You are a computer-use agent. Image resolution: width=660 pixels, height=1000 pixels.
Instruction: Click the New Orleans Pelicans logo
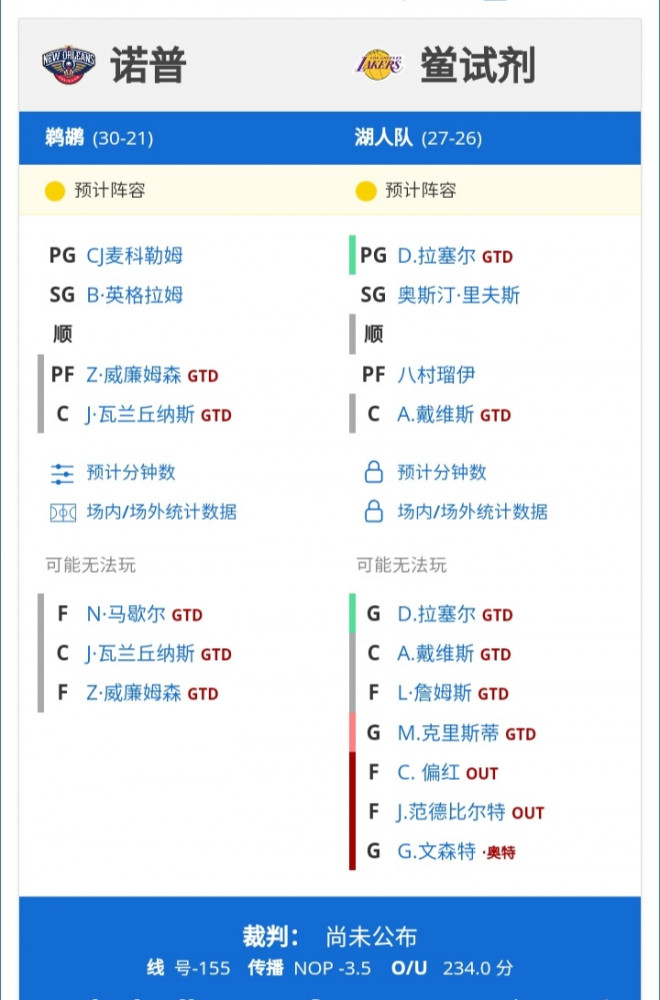pyautogui.click(x=68, y=64)
